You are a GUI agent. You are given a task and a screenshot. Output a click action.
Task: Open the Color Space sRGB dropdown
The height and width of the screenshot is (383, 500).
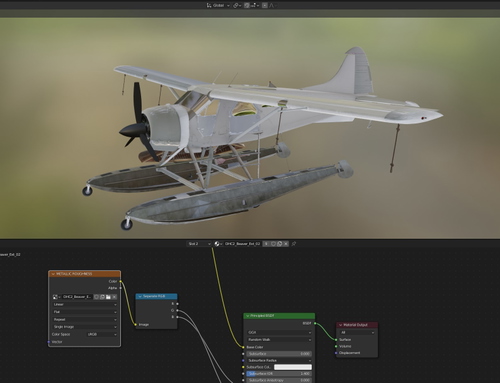click(102, 334)
